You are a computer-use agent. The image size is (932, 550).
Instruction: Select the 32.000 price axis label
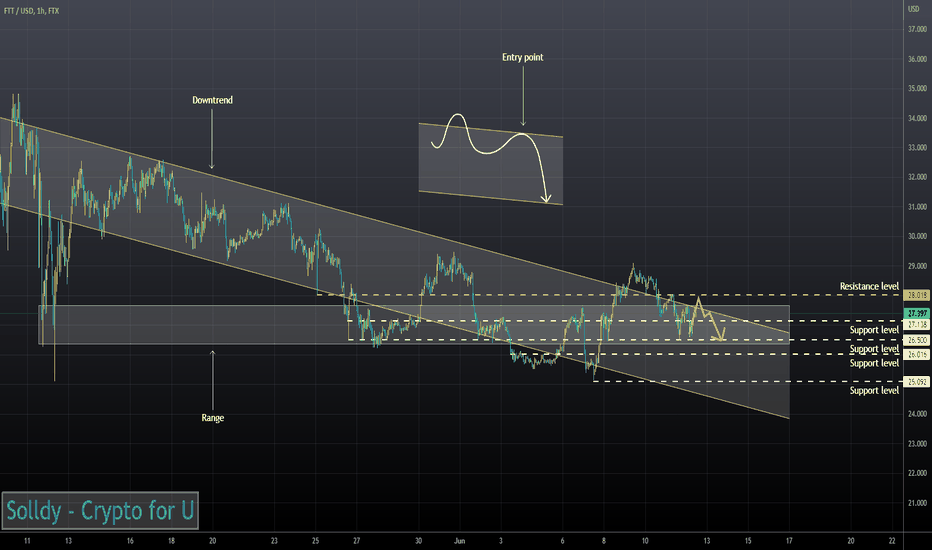click(917, 177)
